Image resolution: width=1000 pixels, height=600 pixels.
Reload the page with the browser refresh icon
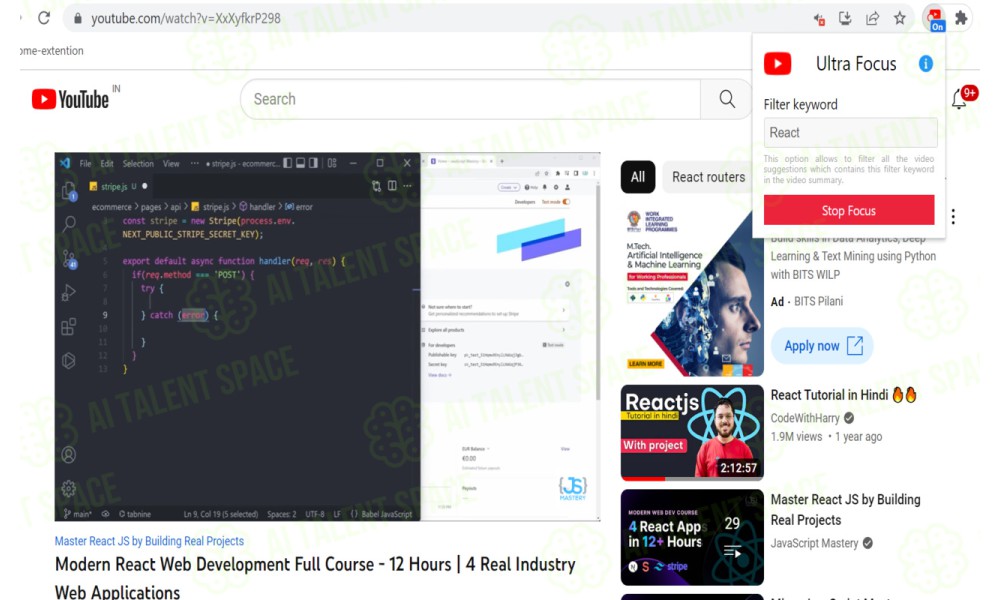pyautogui.click(x=43, y=18)
